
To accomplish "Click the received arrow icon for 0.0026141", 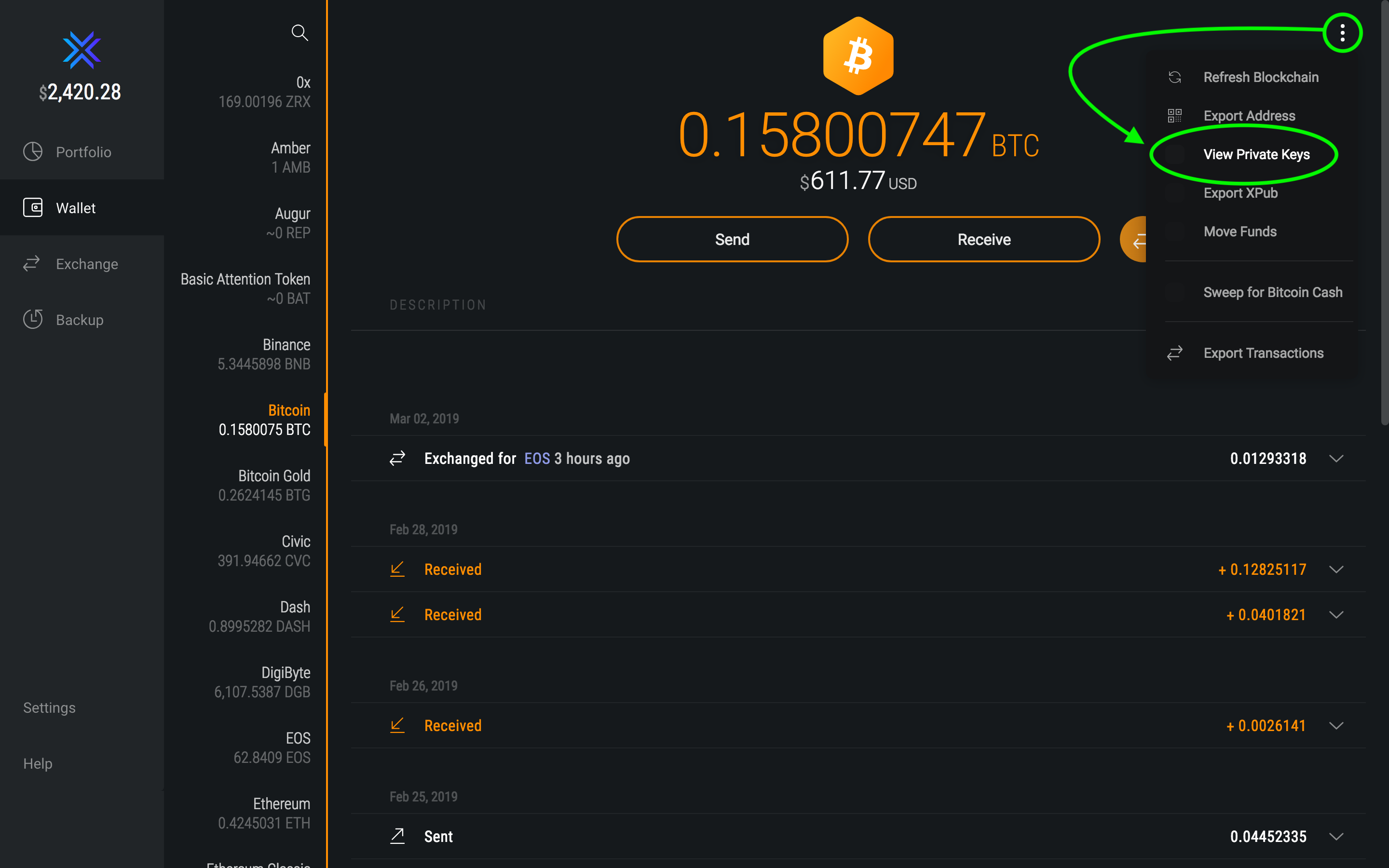I will pos(397,725).
